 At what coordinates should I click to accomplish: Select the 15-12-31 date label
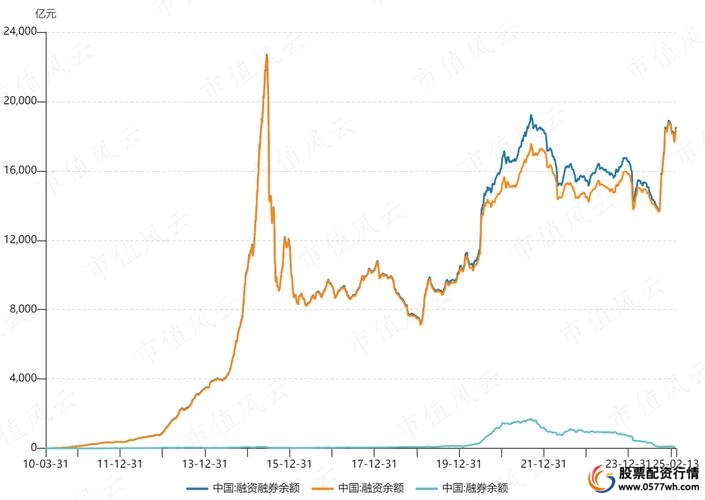[289, 463]
